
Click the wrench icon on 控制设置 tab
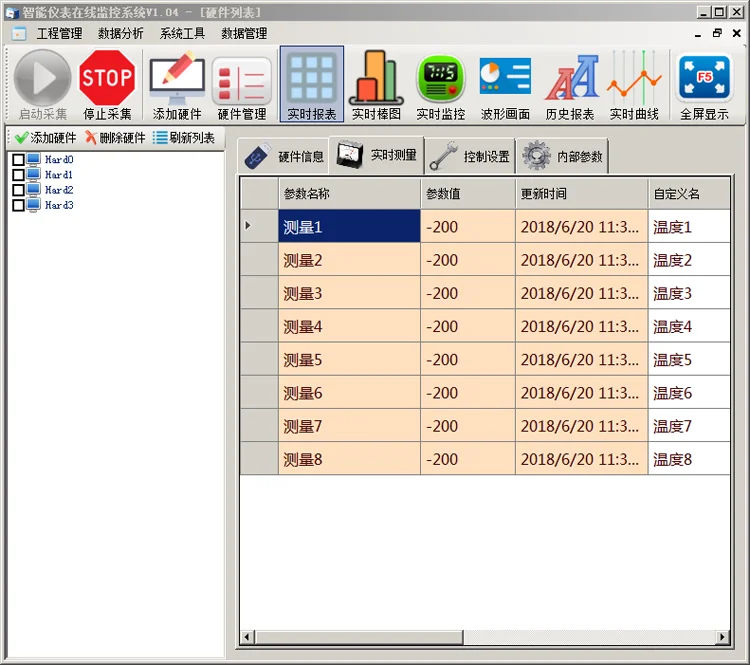click(x=443, y=156)
